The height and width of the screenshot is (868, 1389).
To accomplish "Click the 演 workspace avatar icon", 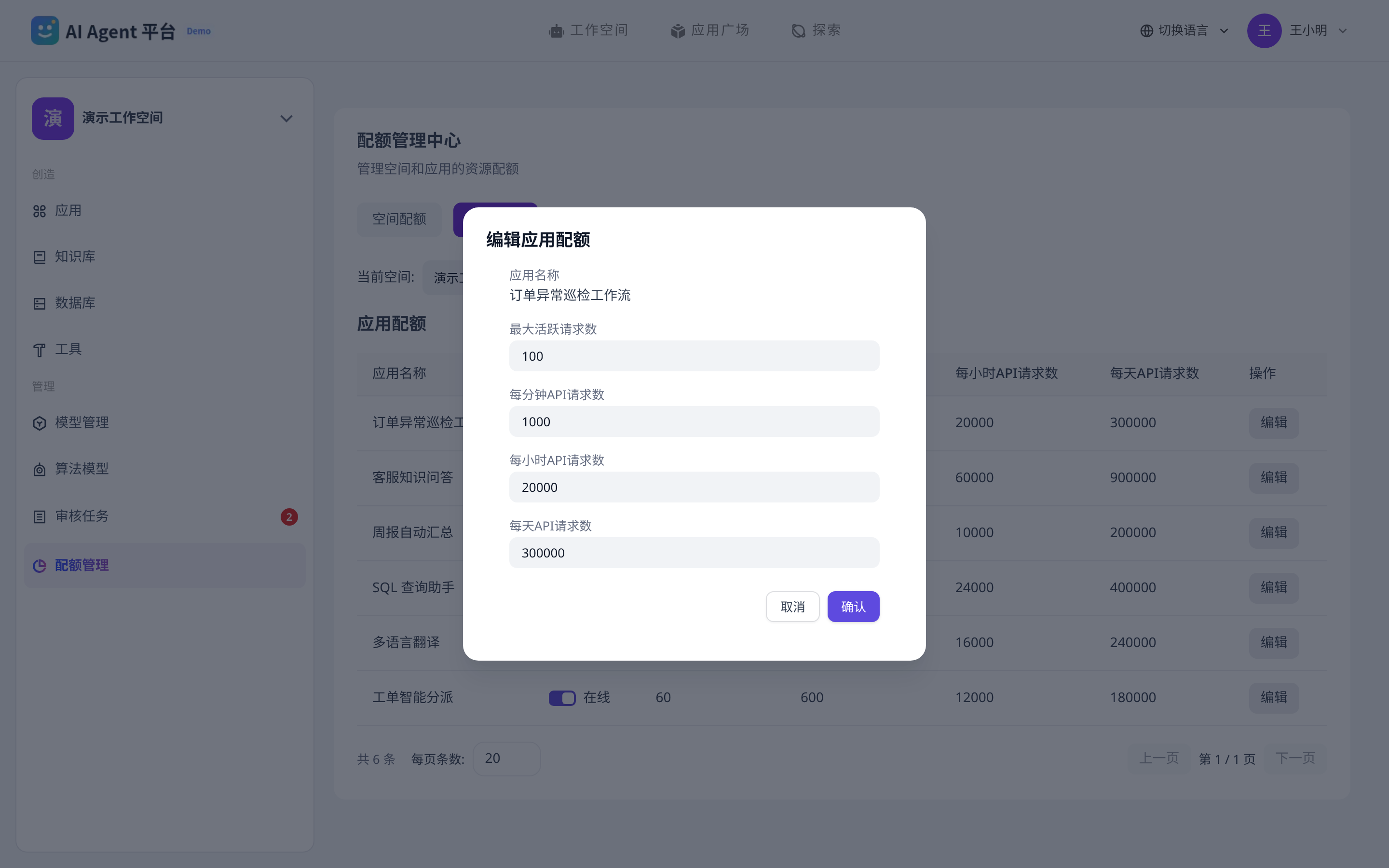I will (x=53, y=118).
